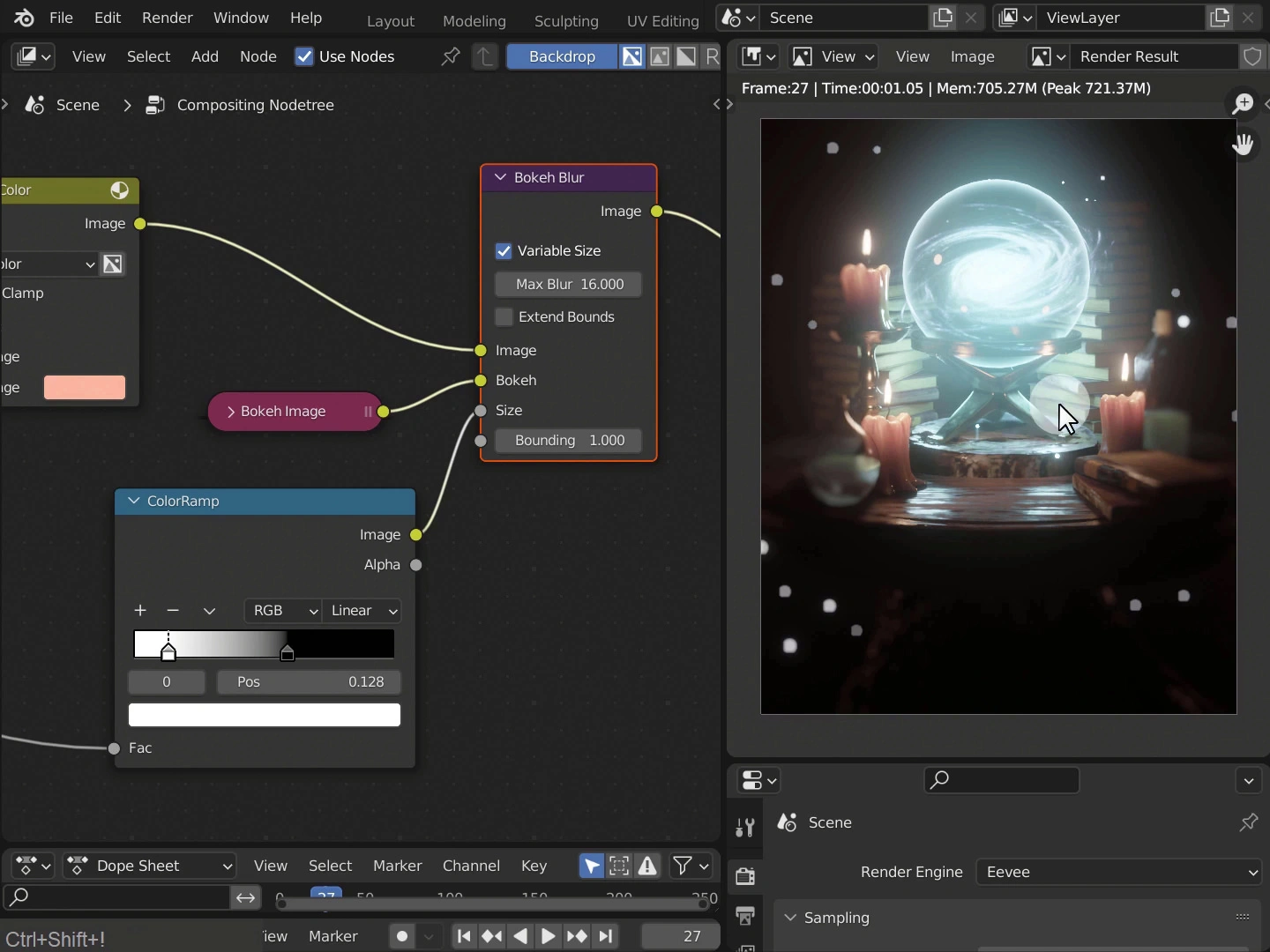The image size is (1270, 952).
Task: Click the pin icon in node editor header
Action: (x=451, y=56)
